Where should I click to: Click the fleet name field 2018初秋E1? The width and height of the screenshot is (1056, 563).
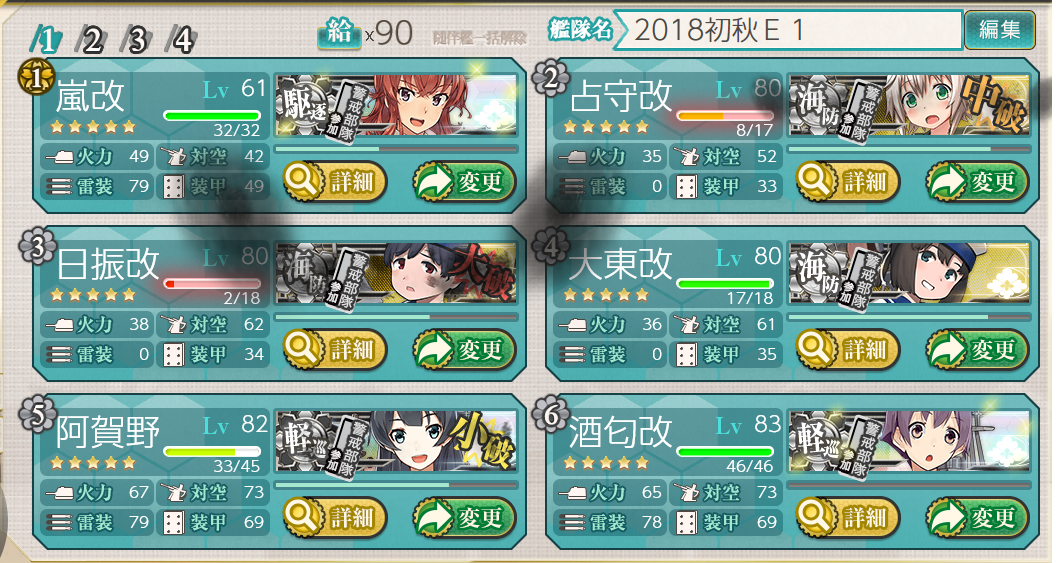790,30
